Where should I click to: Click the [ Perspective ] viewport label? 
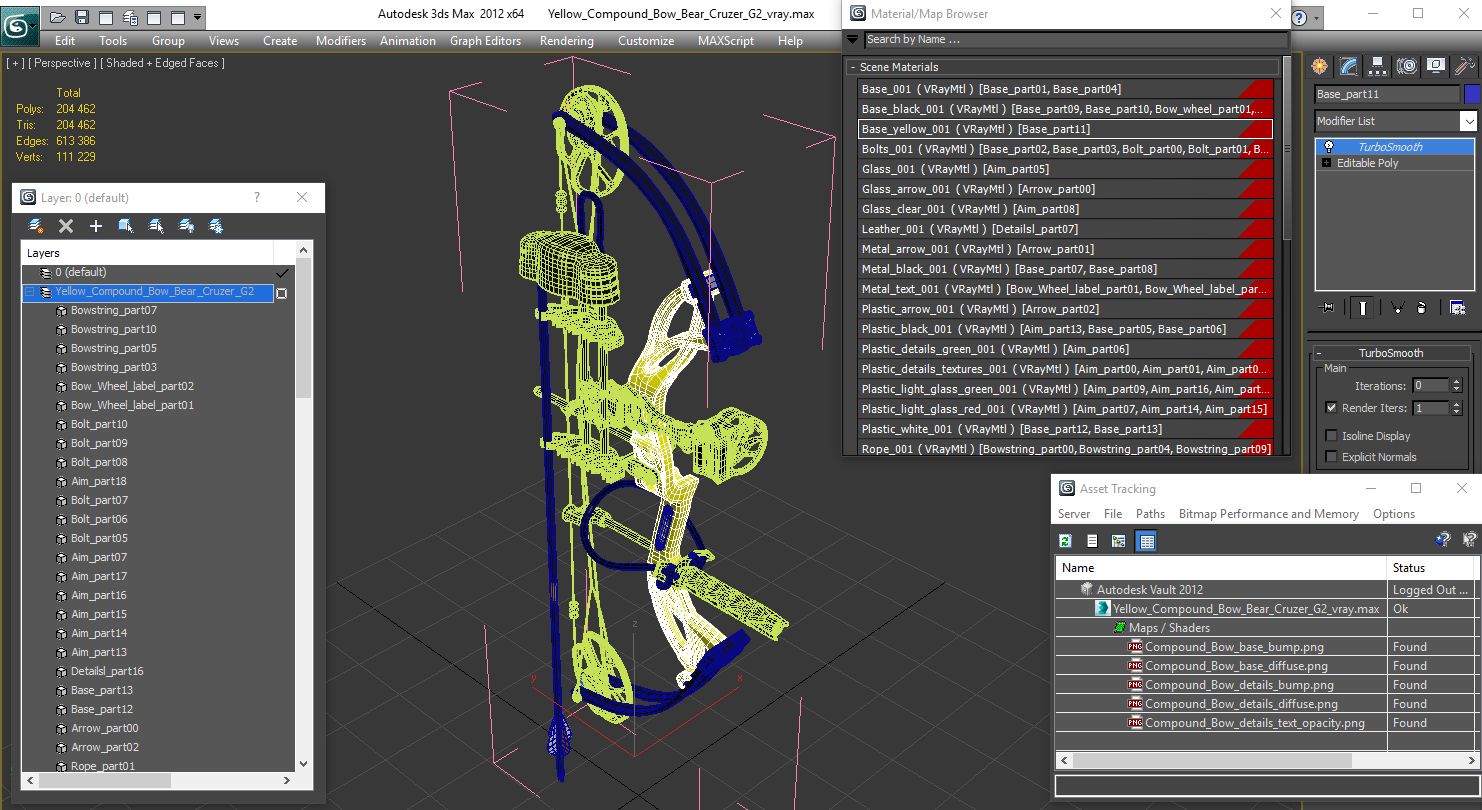tap(64, 63)
